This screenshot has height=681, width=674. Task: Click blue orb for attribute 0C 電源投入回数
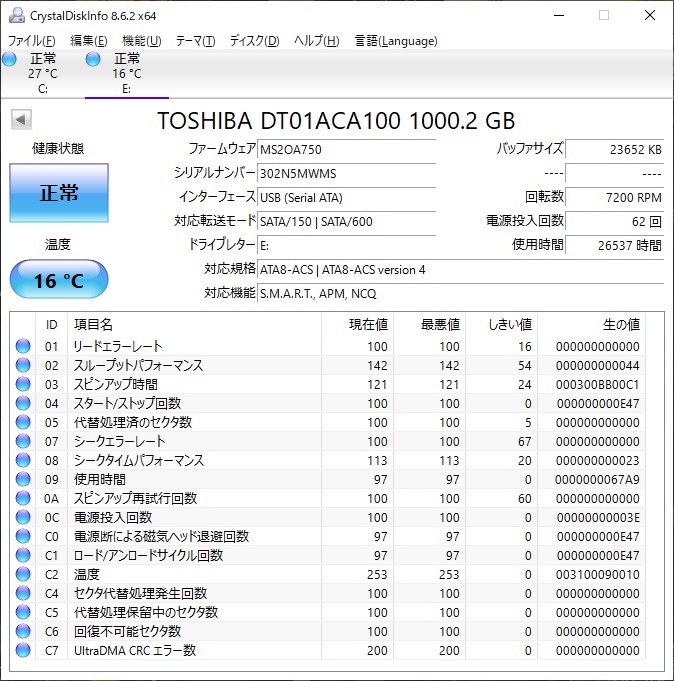click(x=23, y=517)
